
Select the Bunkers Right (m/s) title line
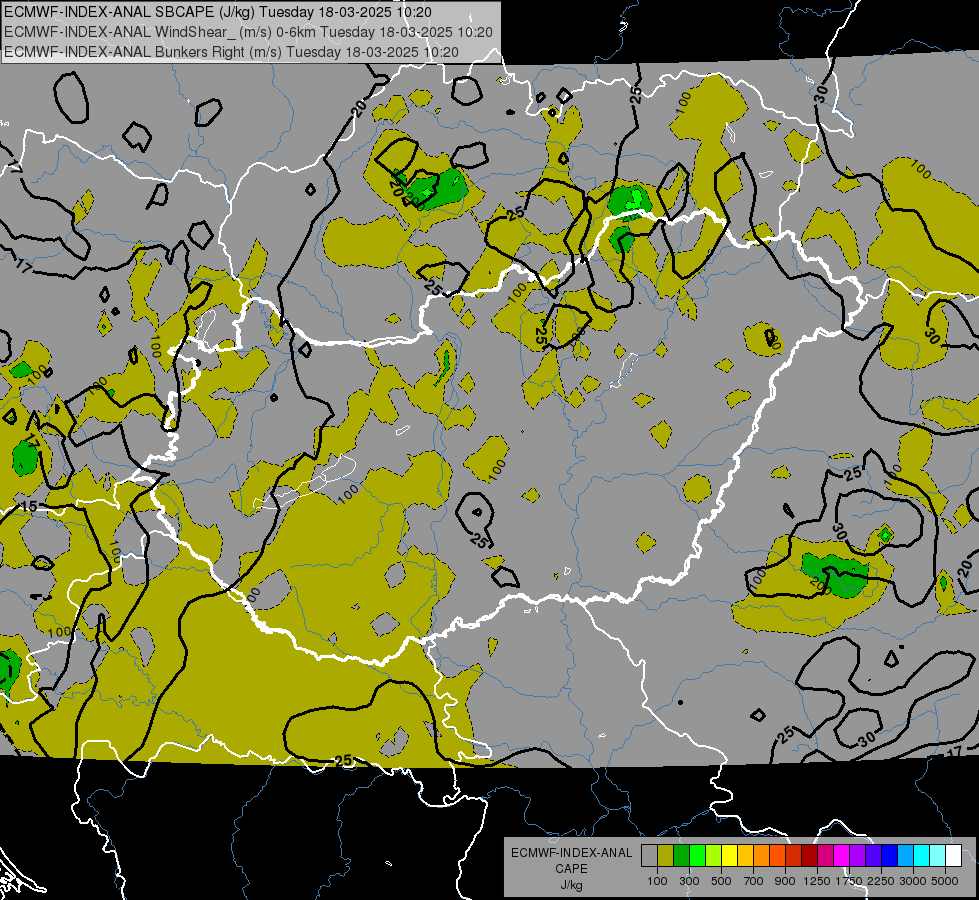pyautogui.click(x=231, y=52)
